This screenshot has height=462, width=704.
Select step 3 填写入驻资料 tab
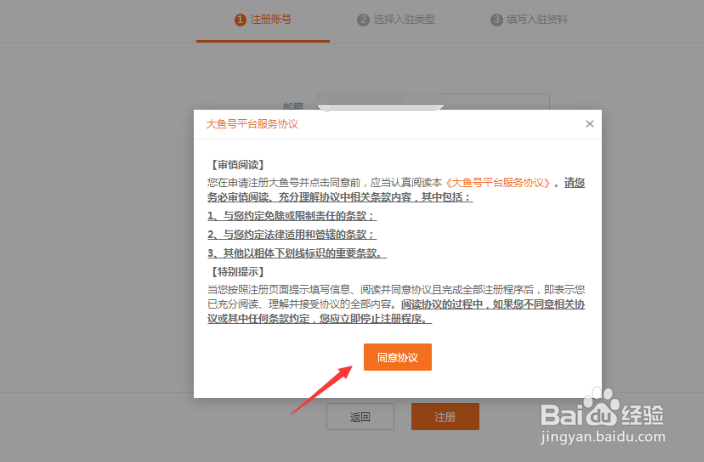(529, 20)
